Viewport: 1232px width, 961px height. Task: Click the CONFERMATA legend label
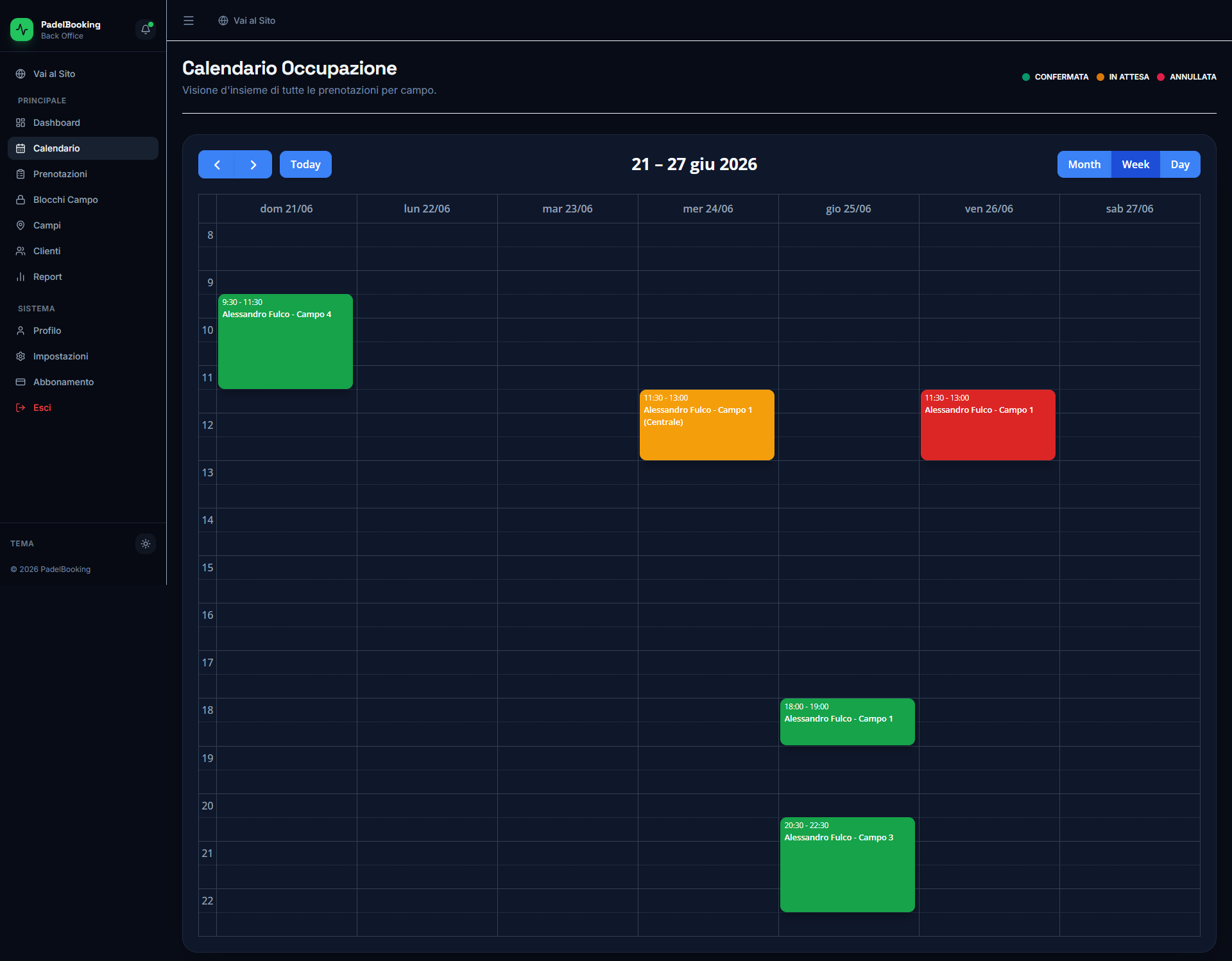[x=1061, y=77]
